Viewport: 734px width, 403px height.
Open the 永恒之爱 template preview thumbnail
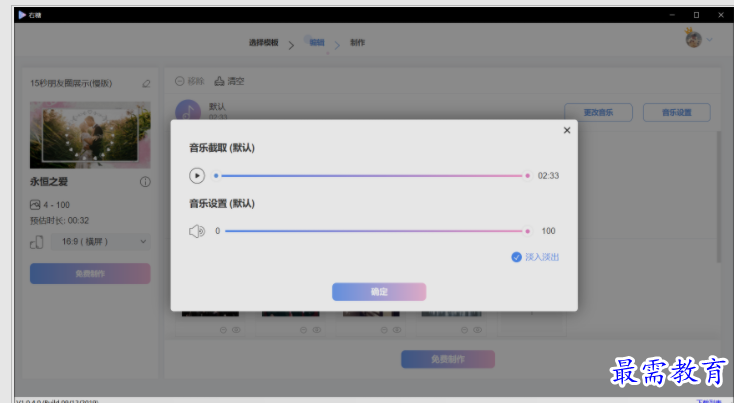90,135
